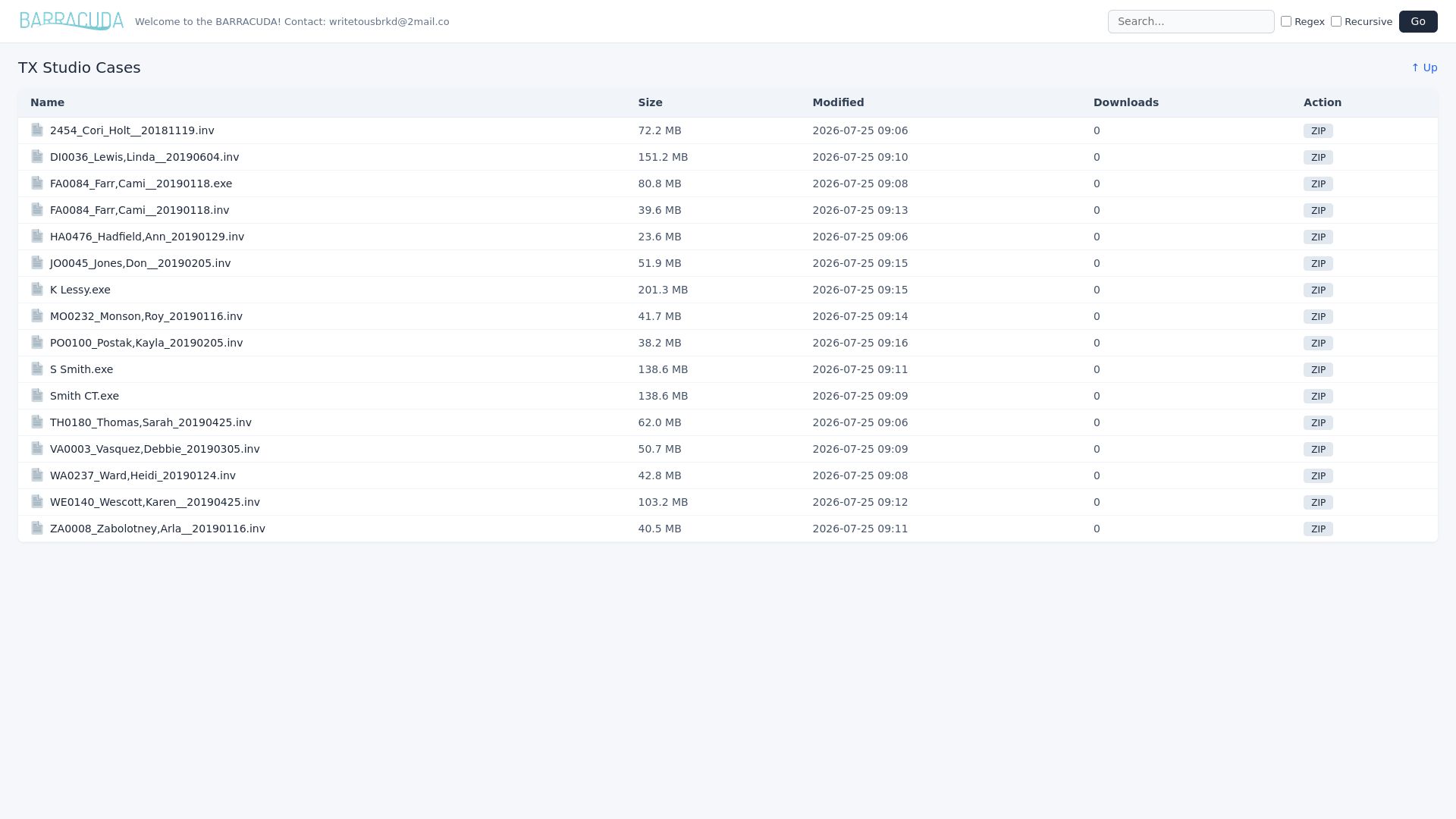
Task: Download ZIP for ZA0008_Zabolotney,Arla__20190116.inv
Action: (1318, 529)
